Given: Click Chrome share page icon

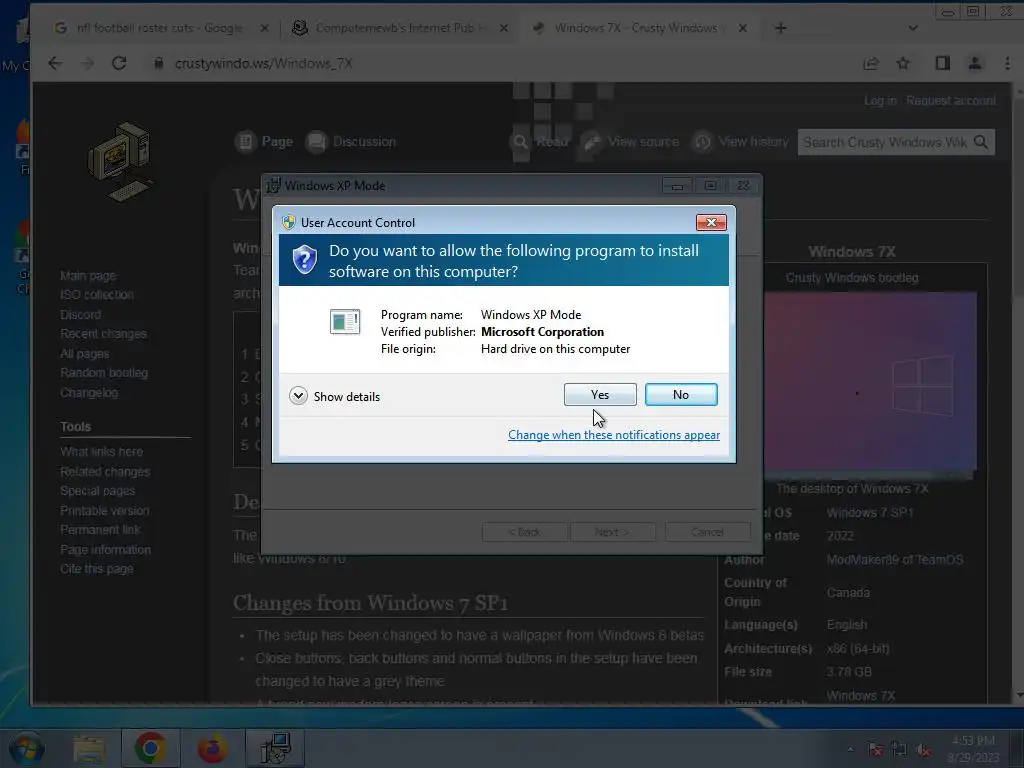Looking at the screenshot, I should click(871, 63).
